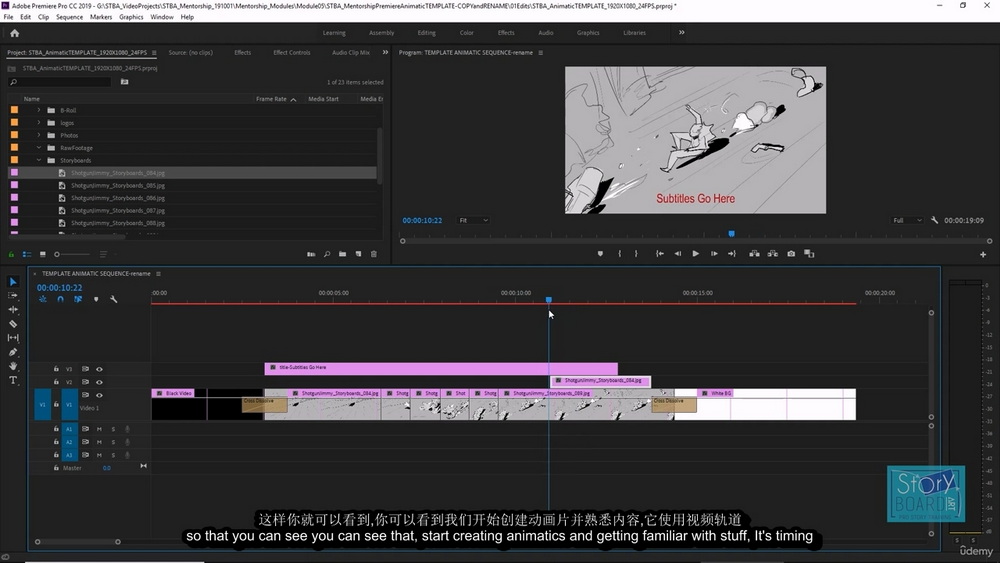
Task: Toggle V1 track output eye
Action: 99,395
